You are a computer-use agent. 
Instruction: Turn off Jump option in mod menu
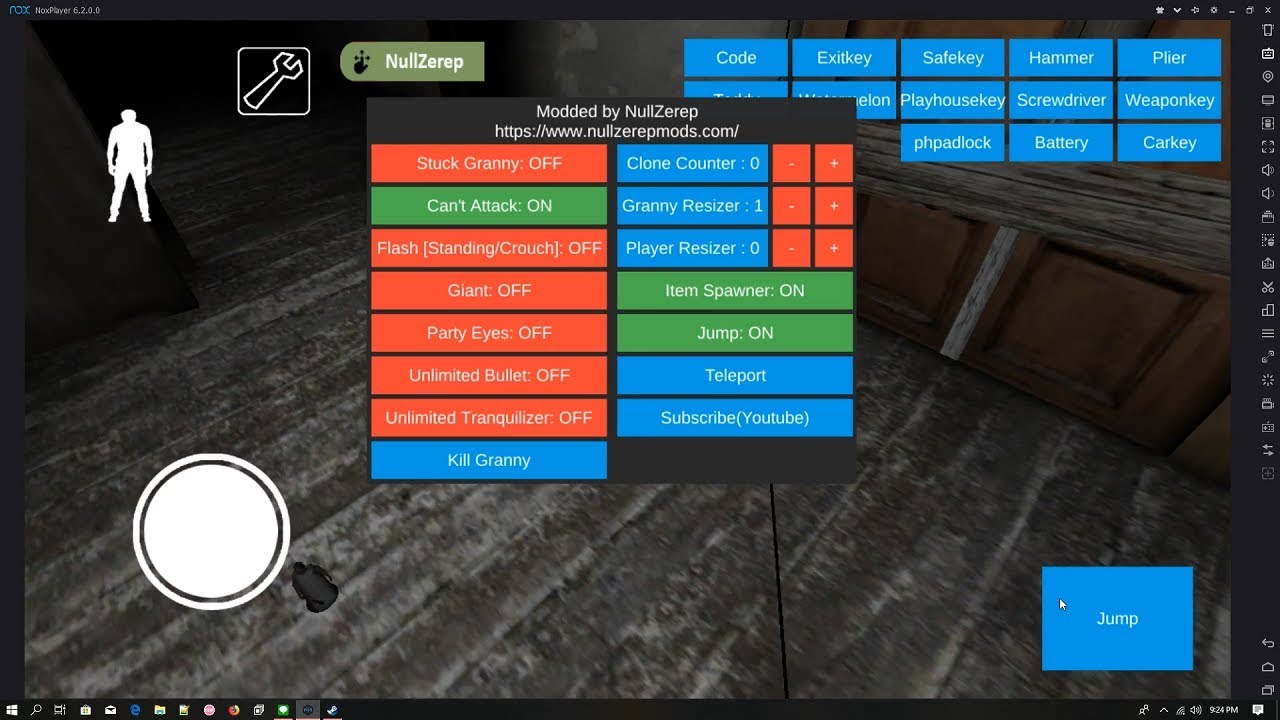(x=735, y=333)
